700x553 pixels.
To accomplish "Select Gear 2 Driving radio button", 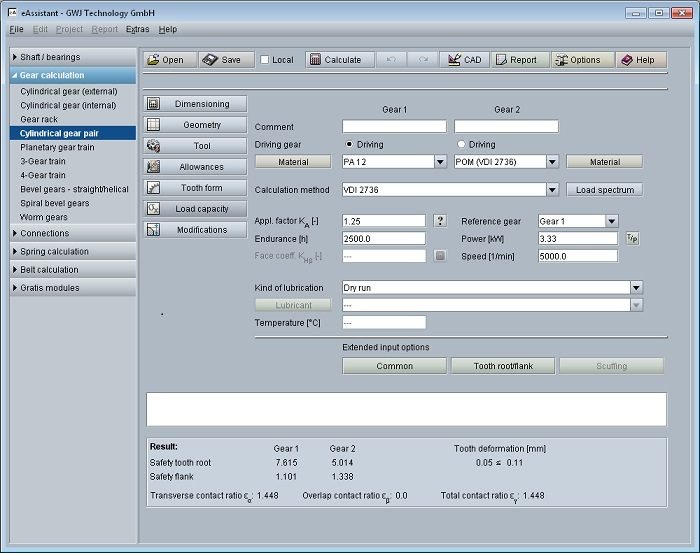I will (461, 145).
